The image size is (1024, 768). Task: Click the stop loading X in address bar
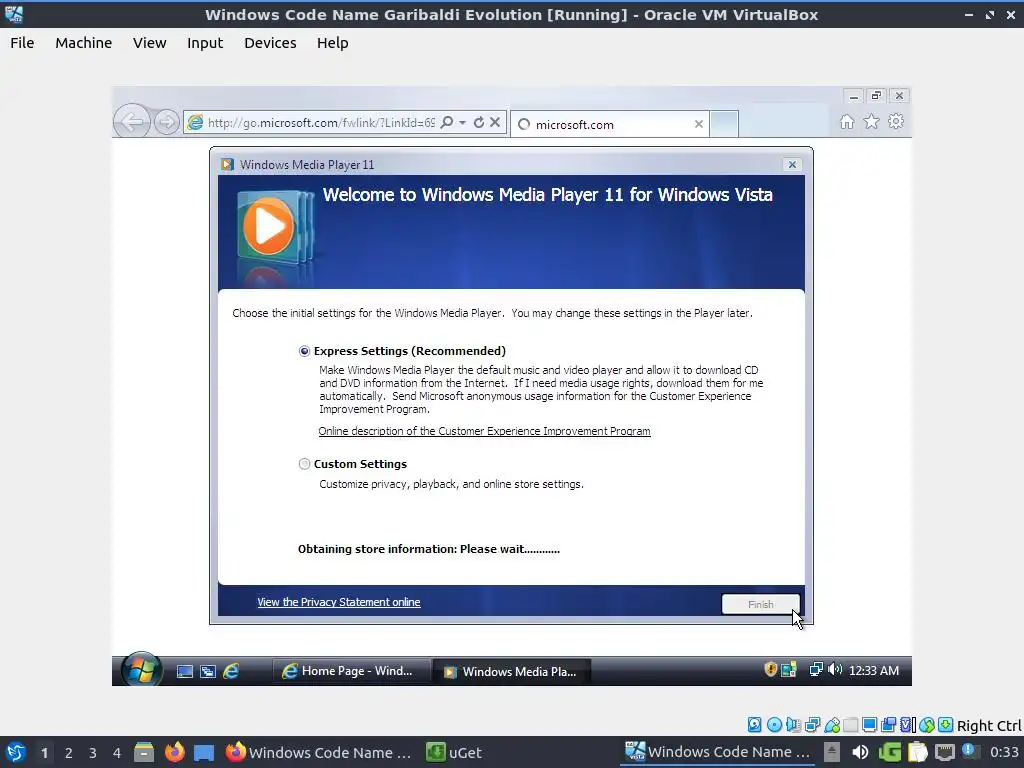tap(495, 122)
